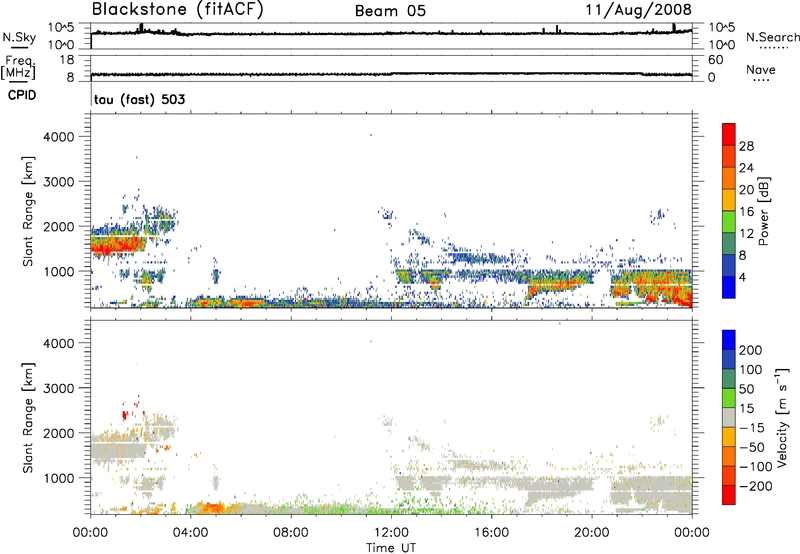Click the 'Freq. [MHz]' axis label
Image resolution: width=800 pixels, height=554 pixels.
18,67
